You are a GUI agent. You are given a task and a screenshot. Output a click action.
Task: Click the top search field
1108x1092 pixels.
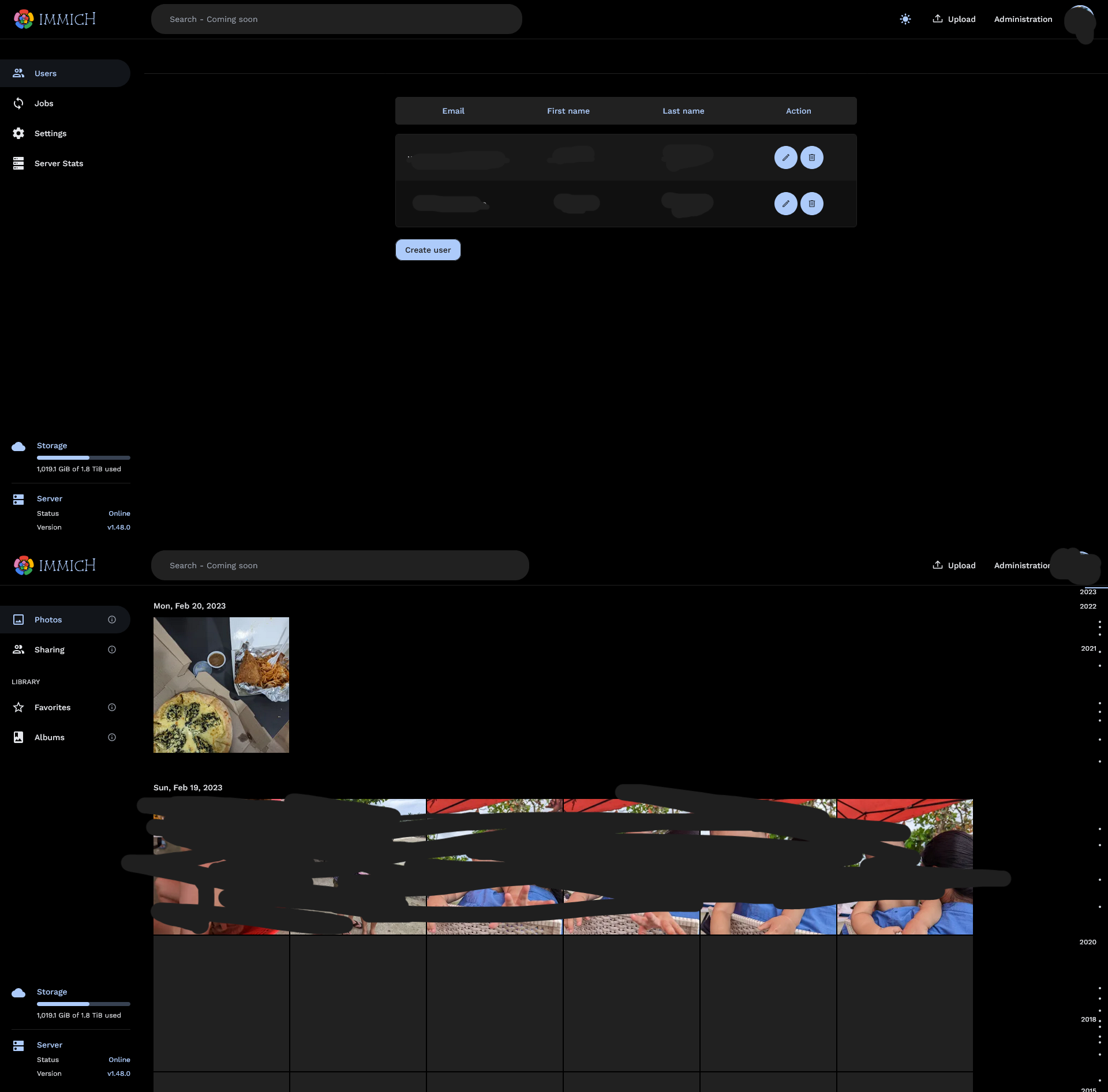(336, 19)
